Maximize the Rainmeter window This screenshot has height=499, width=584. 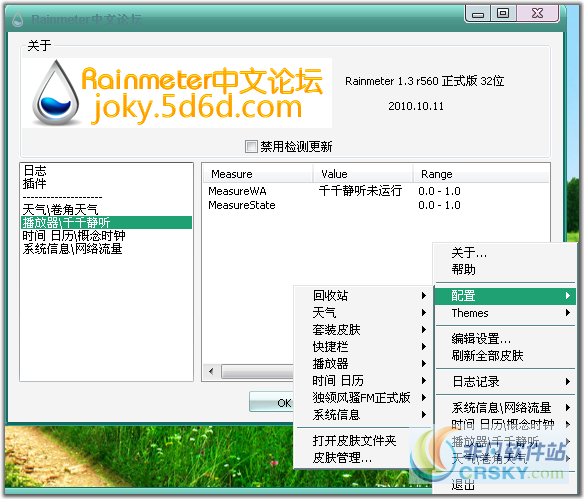coord(503,14)
